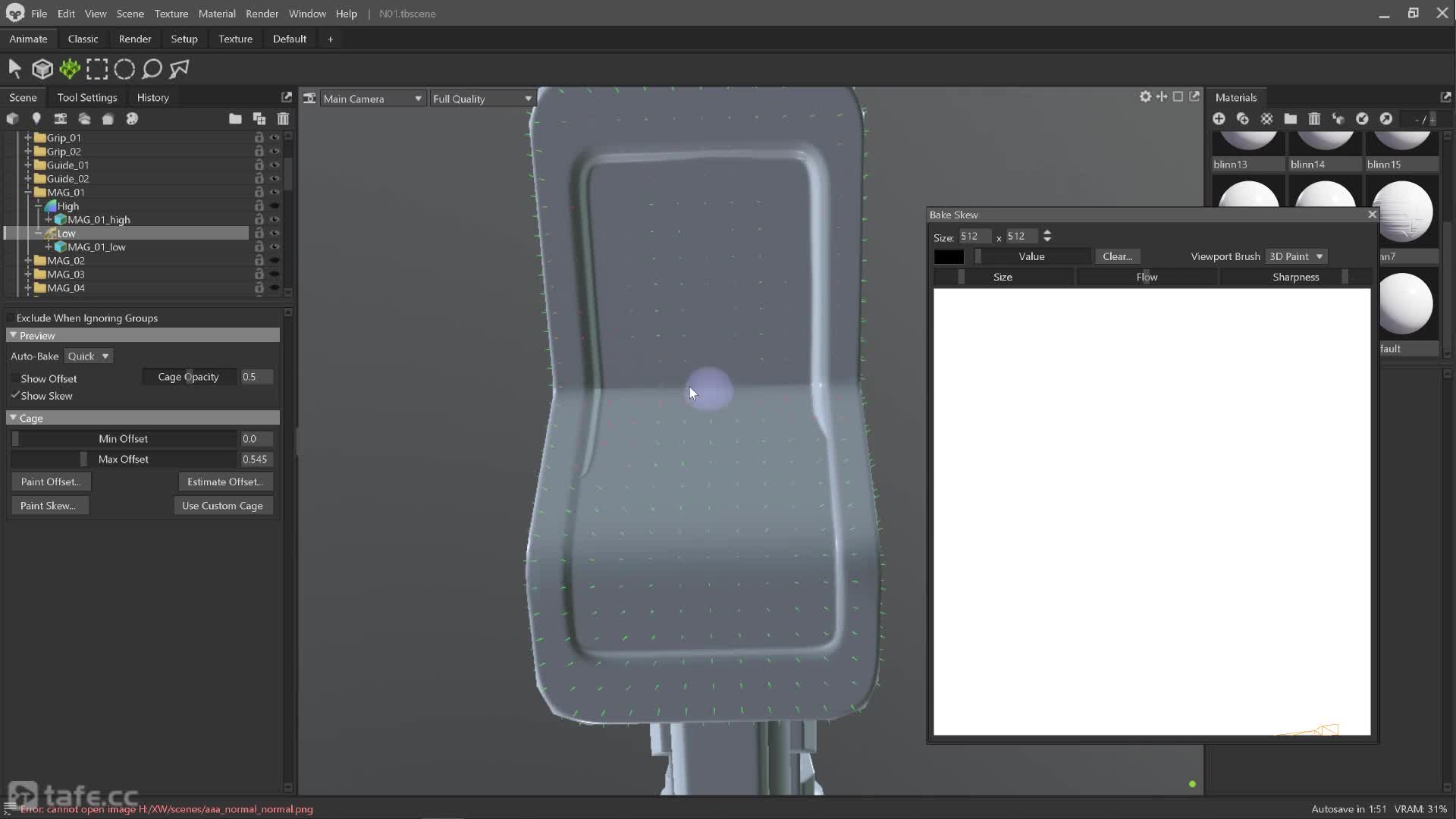Duplicate material in Materials panel
1456x819 pixels.
point(1243,119)
